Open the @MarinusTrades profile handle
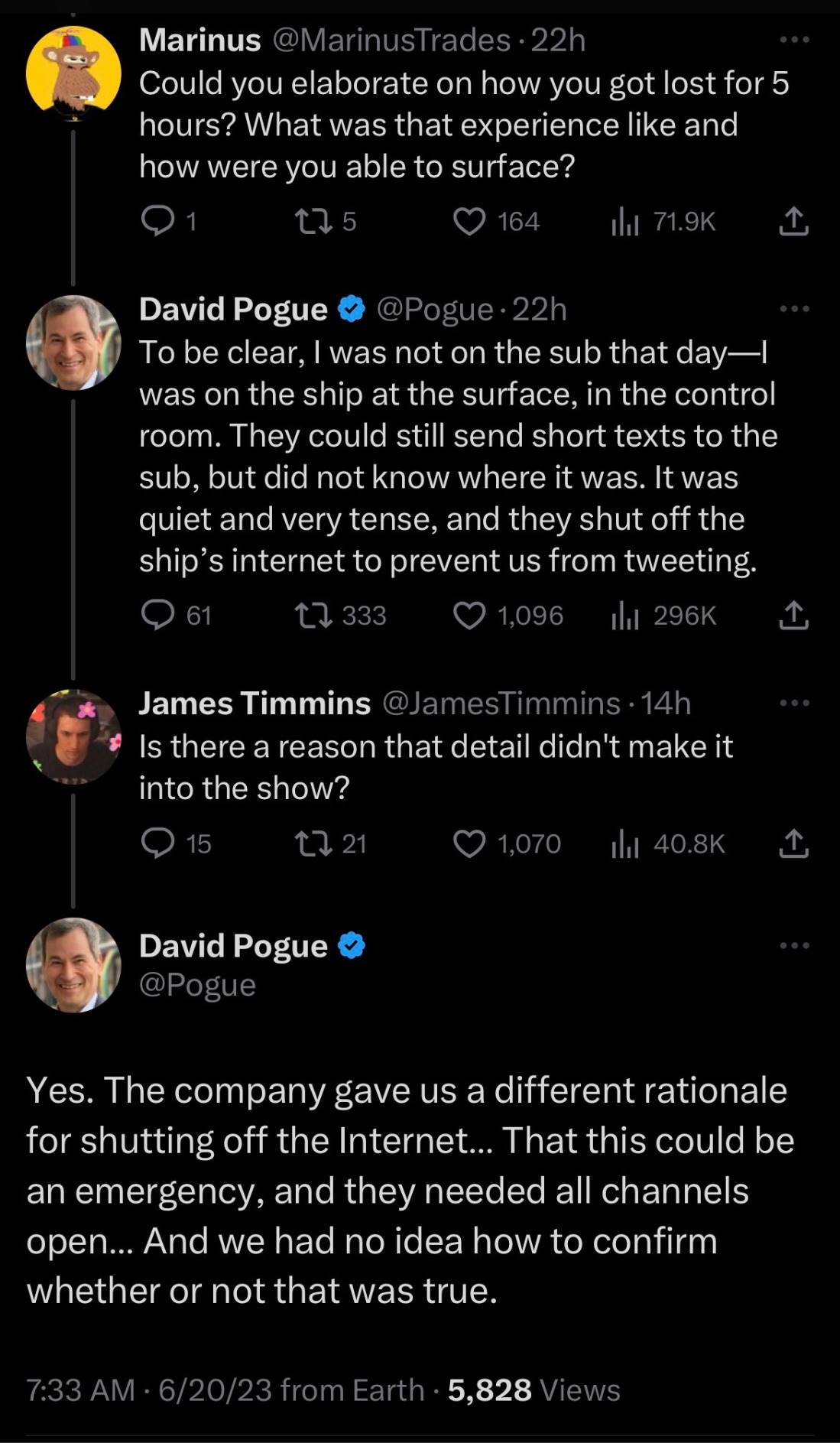 (391, 40)
